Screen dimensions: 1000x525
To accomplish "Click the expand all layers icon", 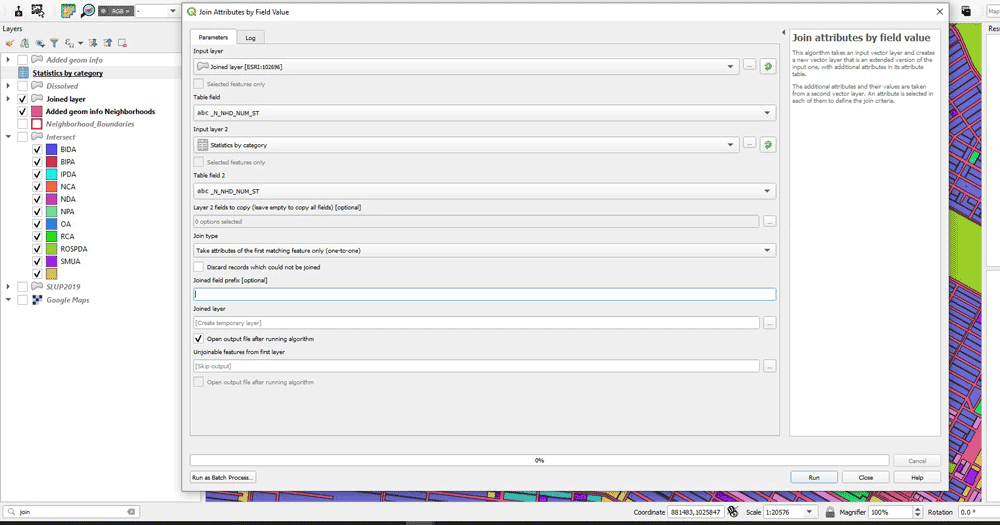I will (93, 43).
